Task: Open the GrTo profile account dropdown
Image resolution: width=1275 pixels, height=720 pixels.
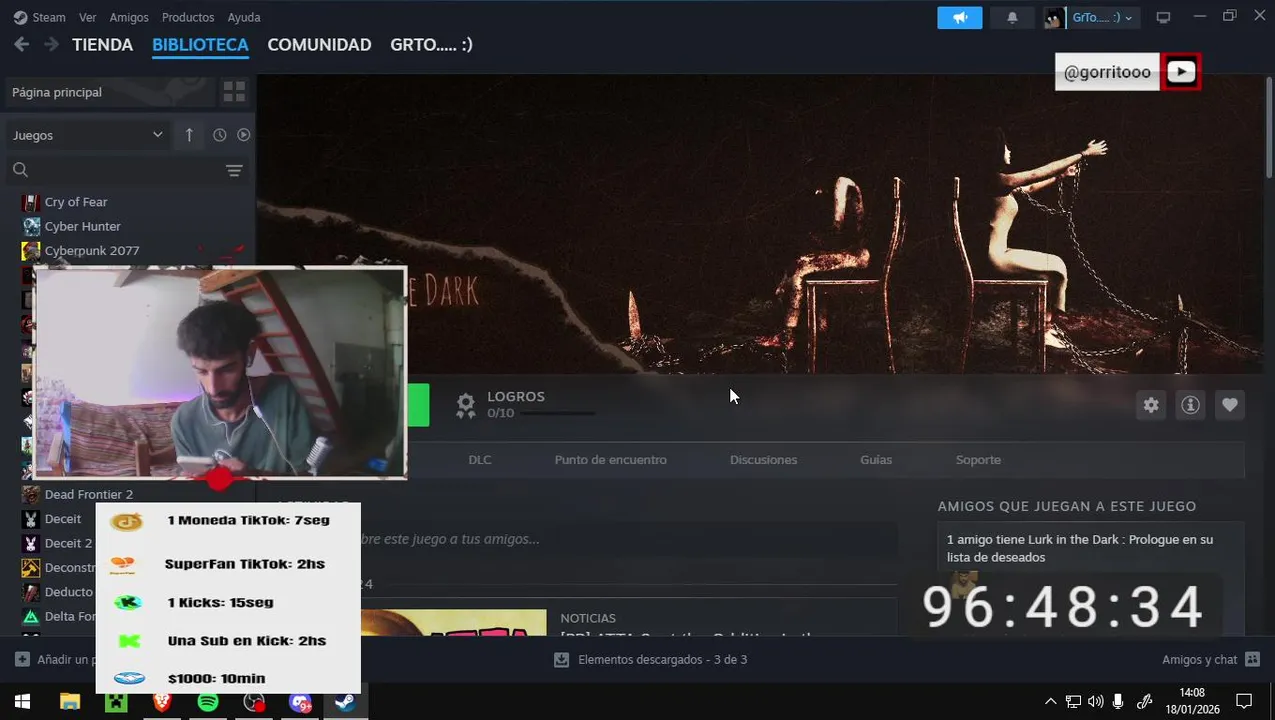Action: point(1091,17)
